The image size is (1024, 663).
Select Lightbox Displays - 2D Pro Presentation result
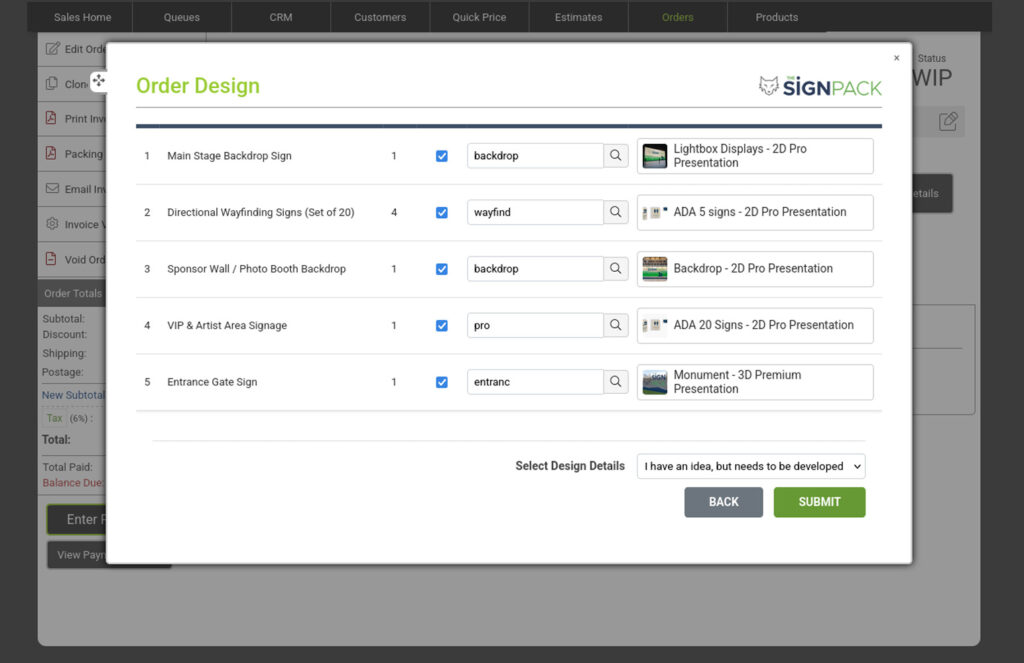coord(755,156)
